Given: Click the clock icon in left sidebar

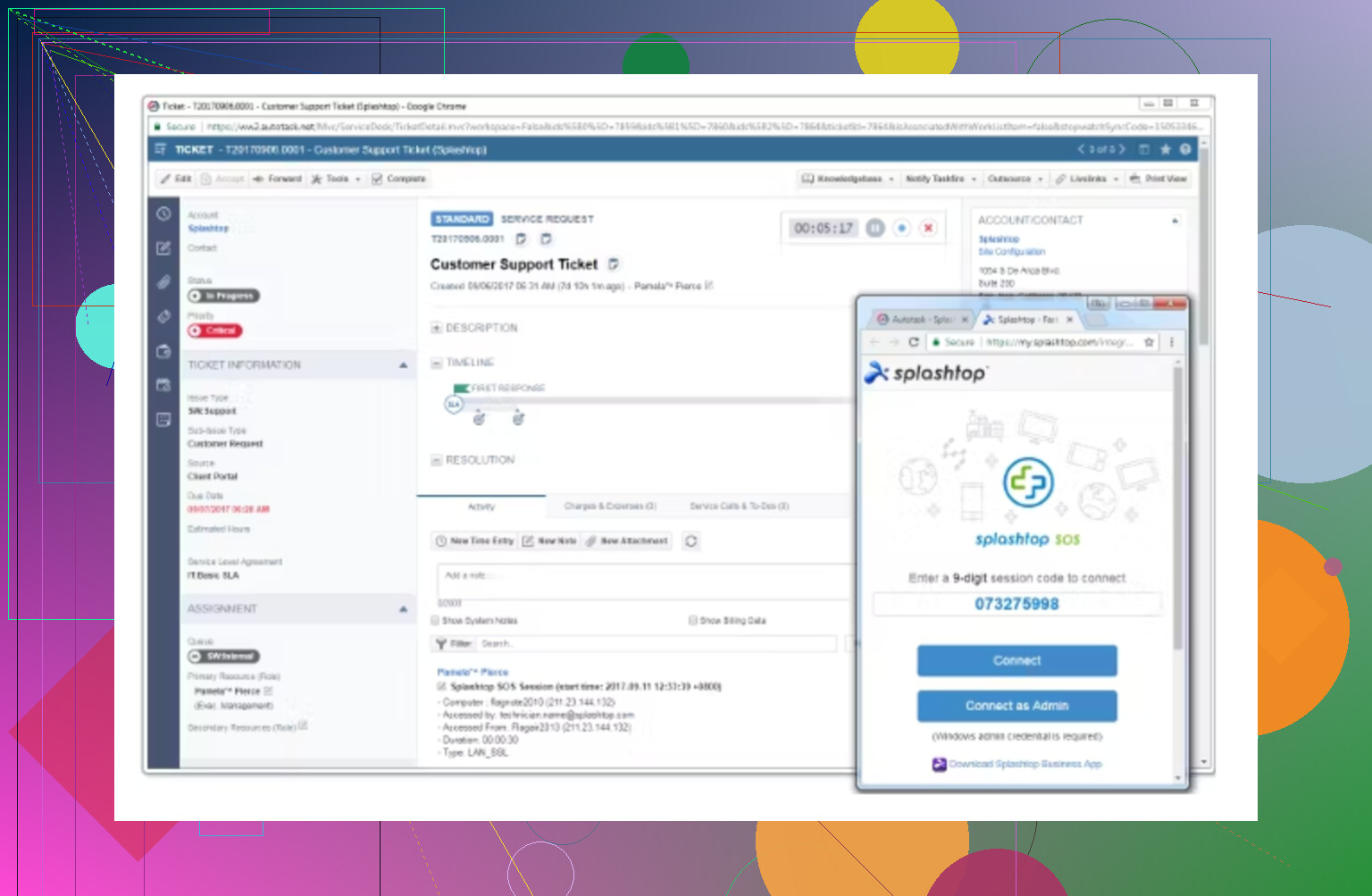Looking at the screenshot, I should coord(163,214).
